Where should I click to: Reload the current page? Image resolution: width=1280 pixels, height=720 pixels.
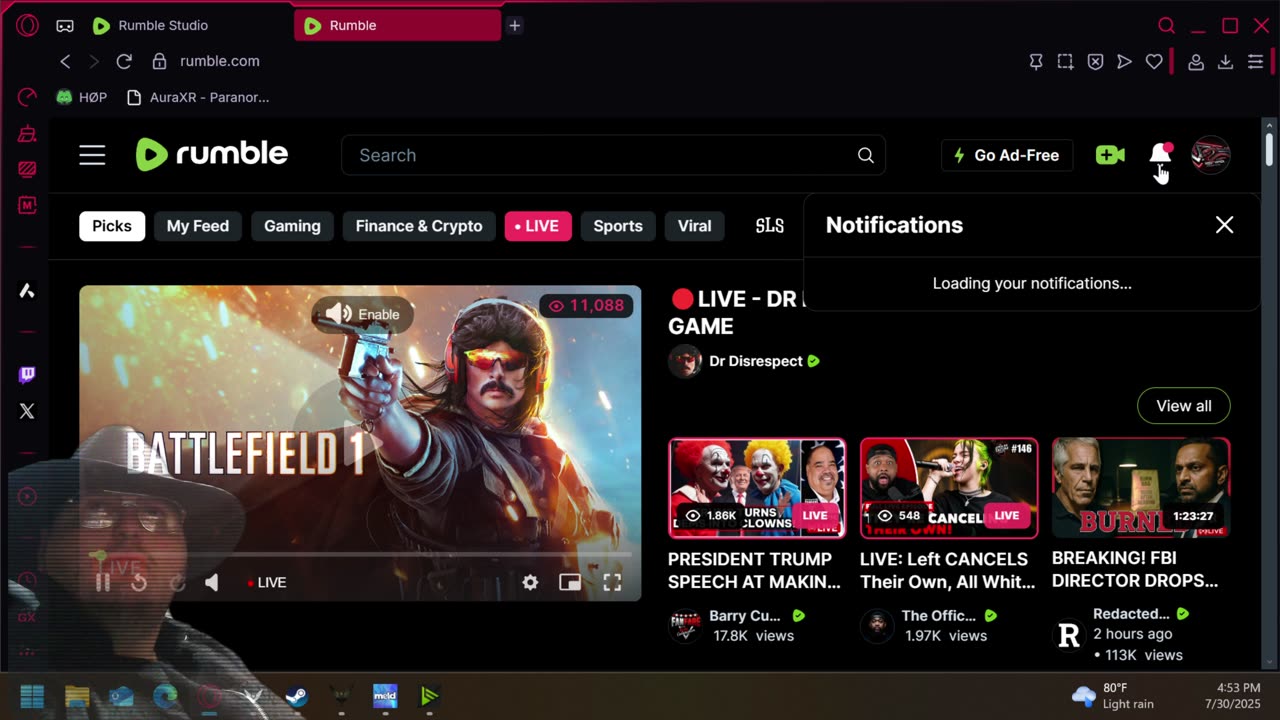pos(124,61)
